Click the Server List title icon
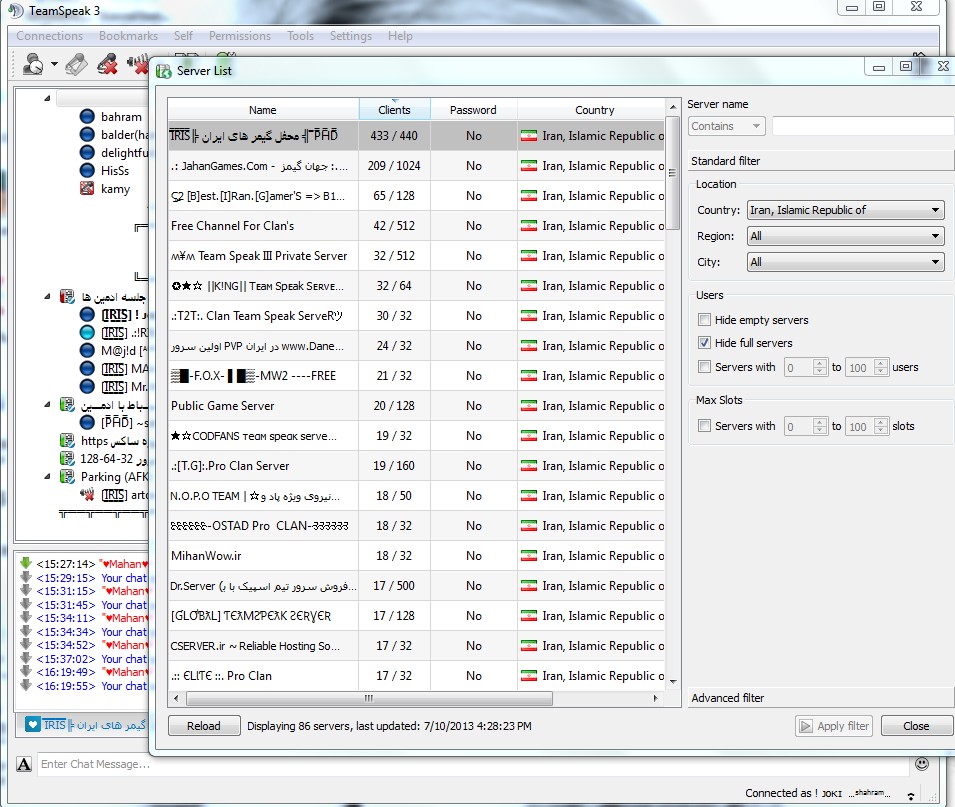Viewport: 955px width, 807px height. (x=163, y=71)
